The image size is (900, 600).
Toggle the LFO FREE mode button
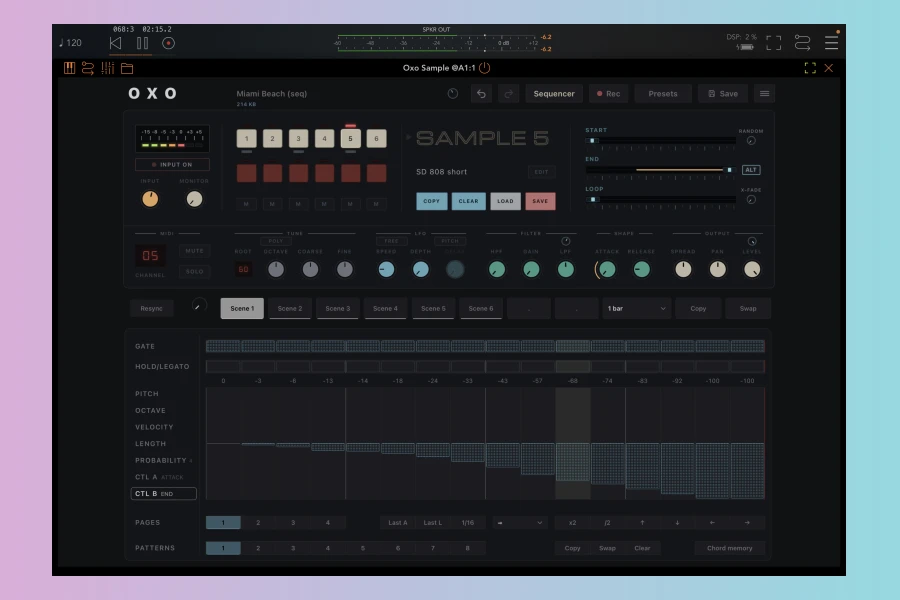(391, 241)
